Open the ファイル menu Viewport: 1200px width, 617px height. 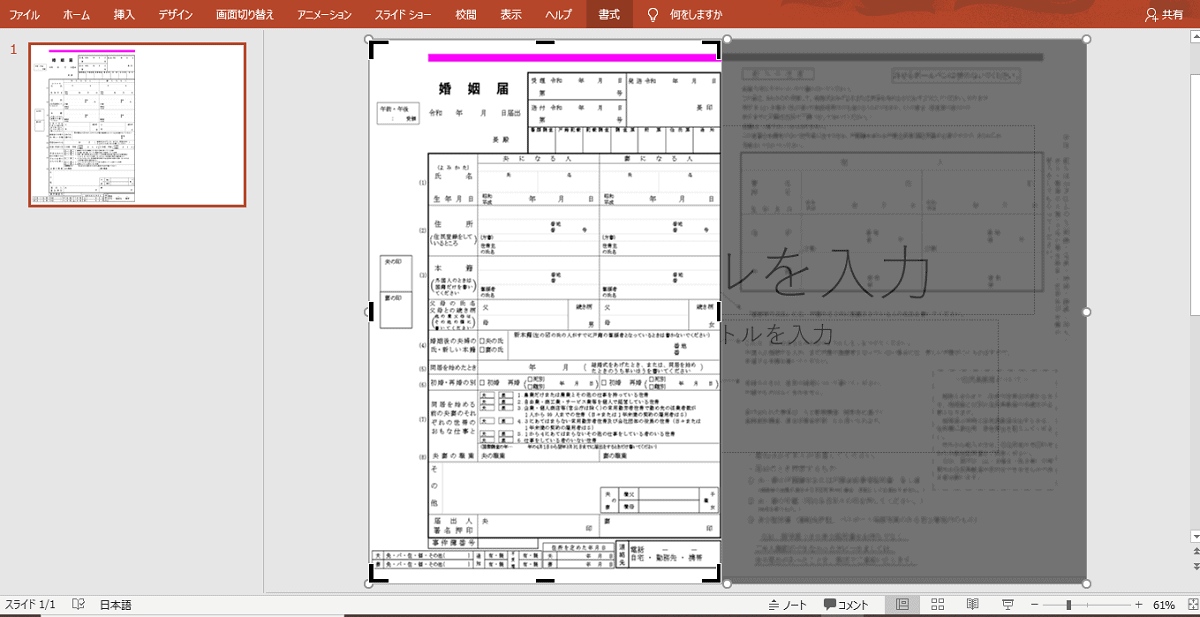tap(24, 15)
